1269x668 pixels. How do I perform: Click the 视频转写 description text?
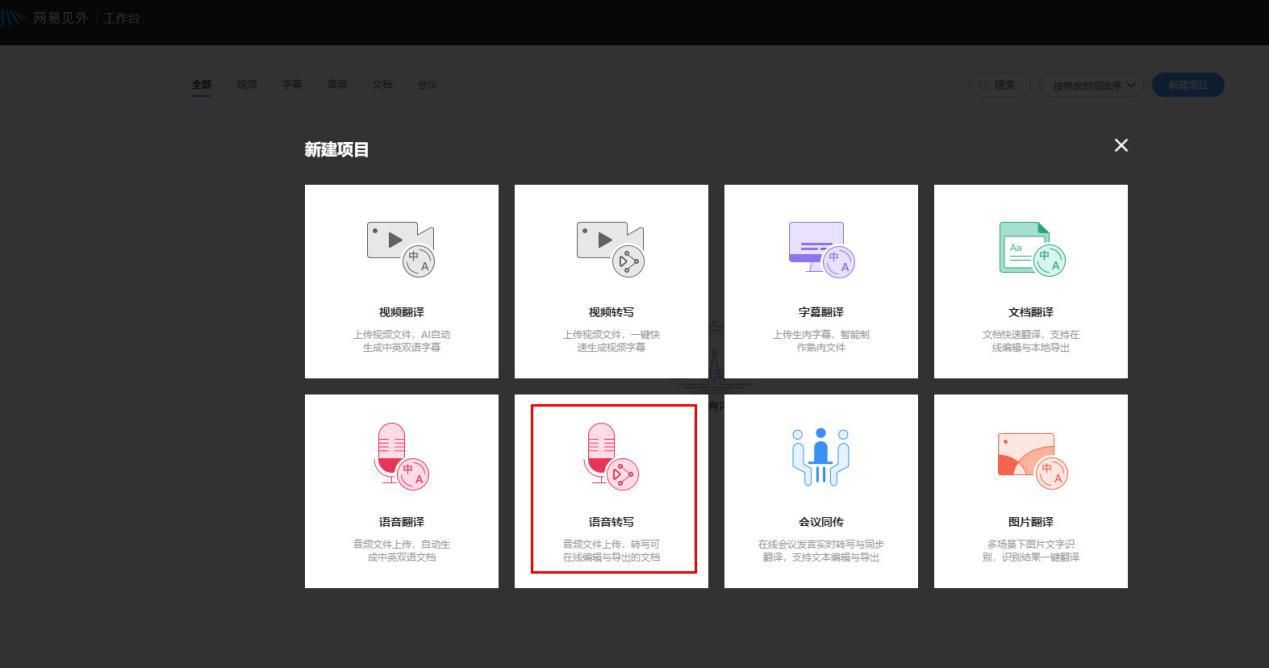[611, 340]
